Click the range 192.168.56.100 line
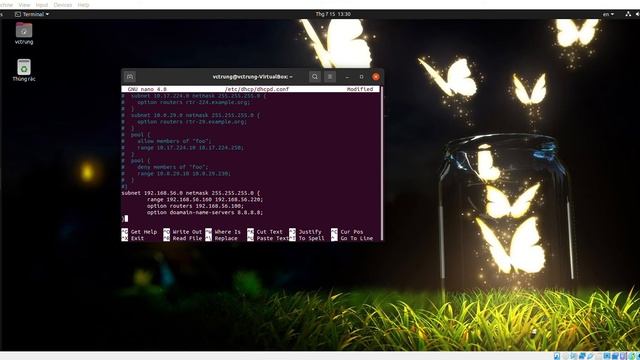This screenshot has width=640, height=360. [205, 200]
